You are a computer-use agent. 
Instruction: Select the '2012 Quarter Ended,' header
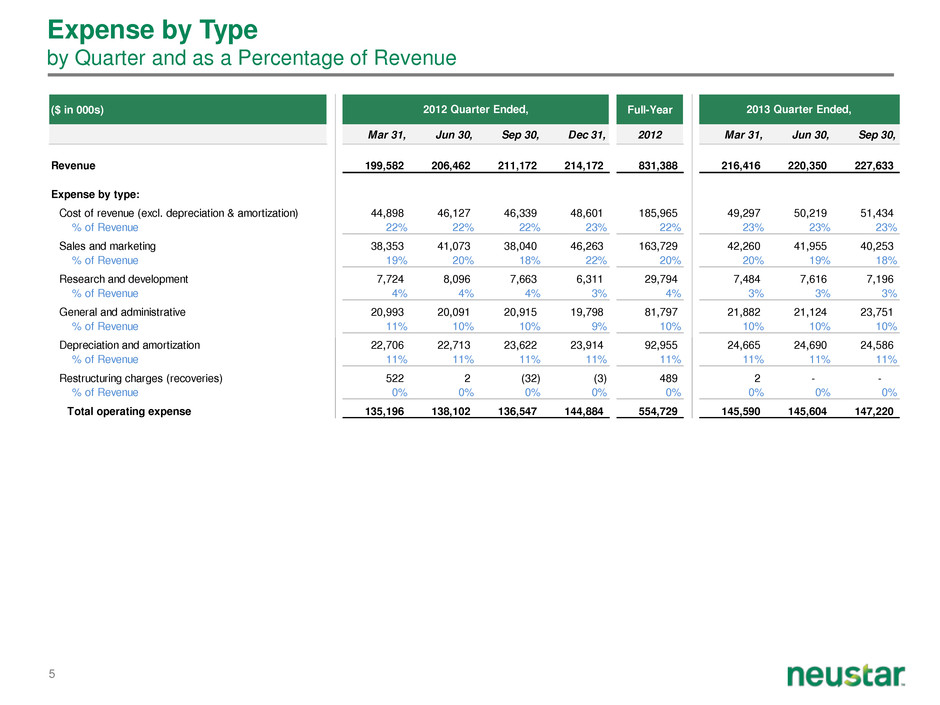point(475,109)
